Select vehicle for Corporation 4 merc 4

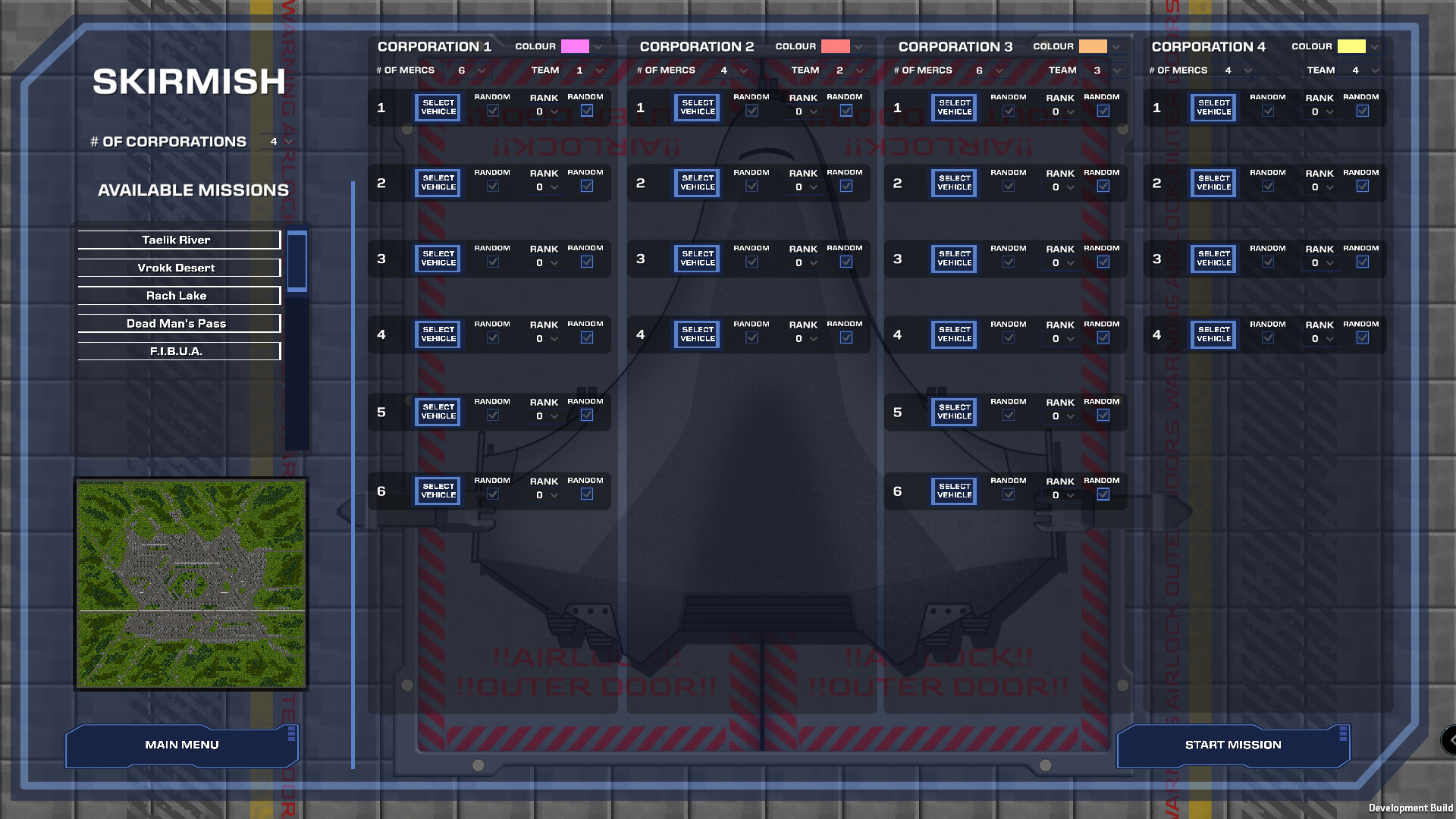tap(1213, 334)
